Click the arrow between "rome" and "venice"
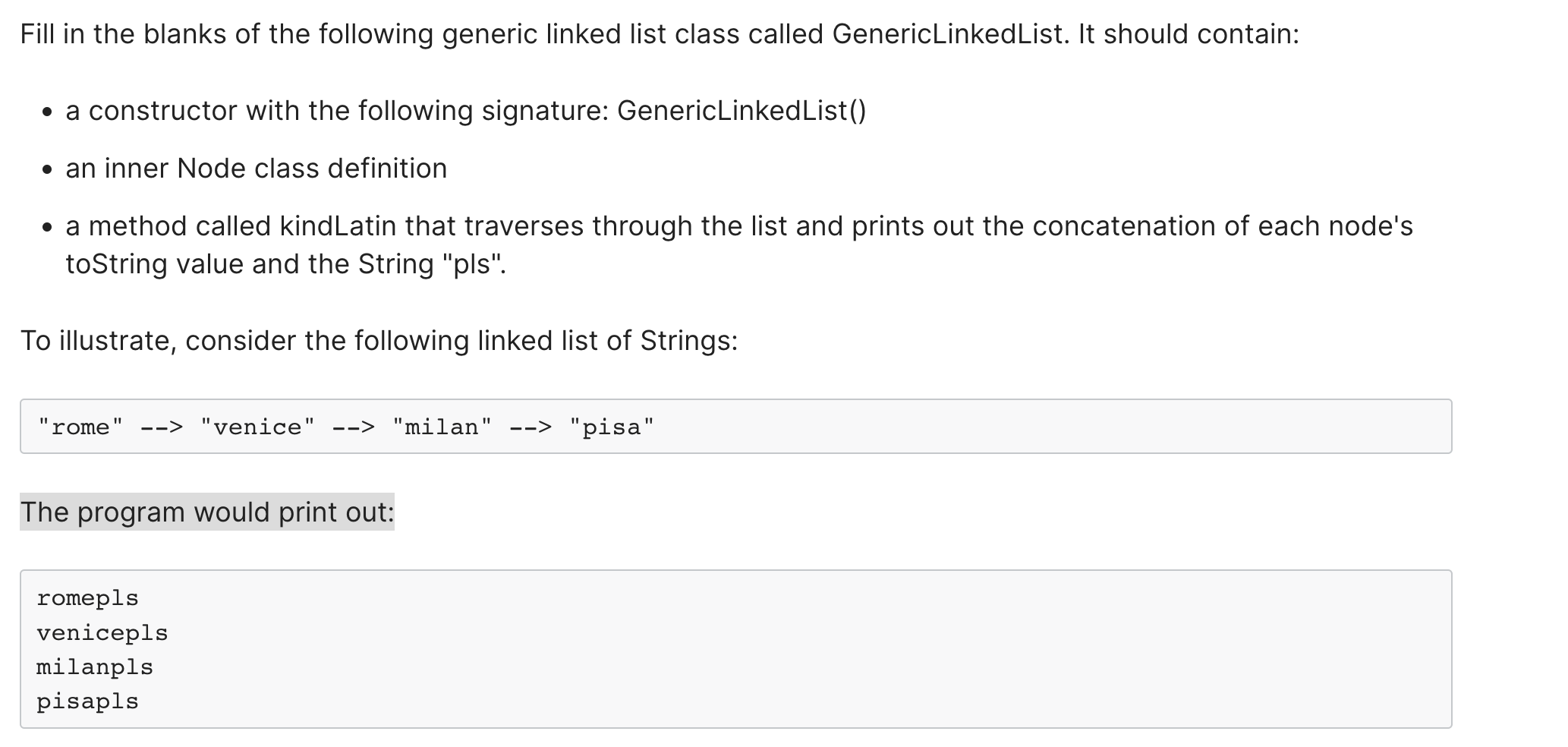The image size is (1568, 747). click(x=162, y=427)
